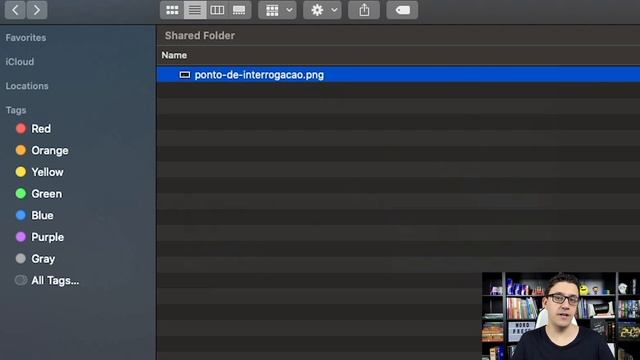Open the gear action menu
Viewport: 640px width, 360px height.
click(x=322, y=10)
